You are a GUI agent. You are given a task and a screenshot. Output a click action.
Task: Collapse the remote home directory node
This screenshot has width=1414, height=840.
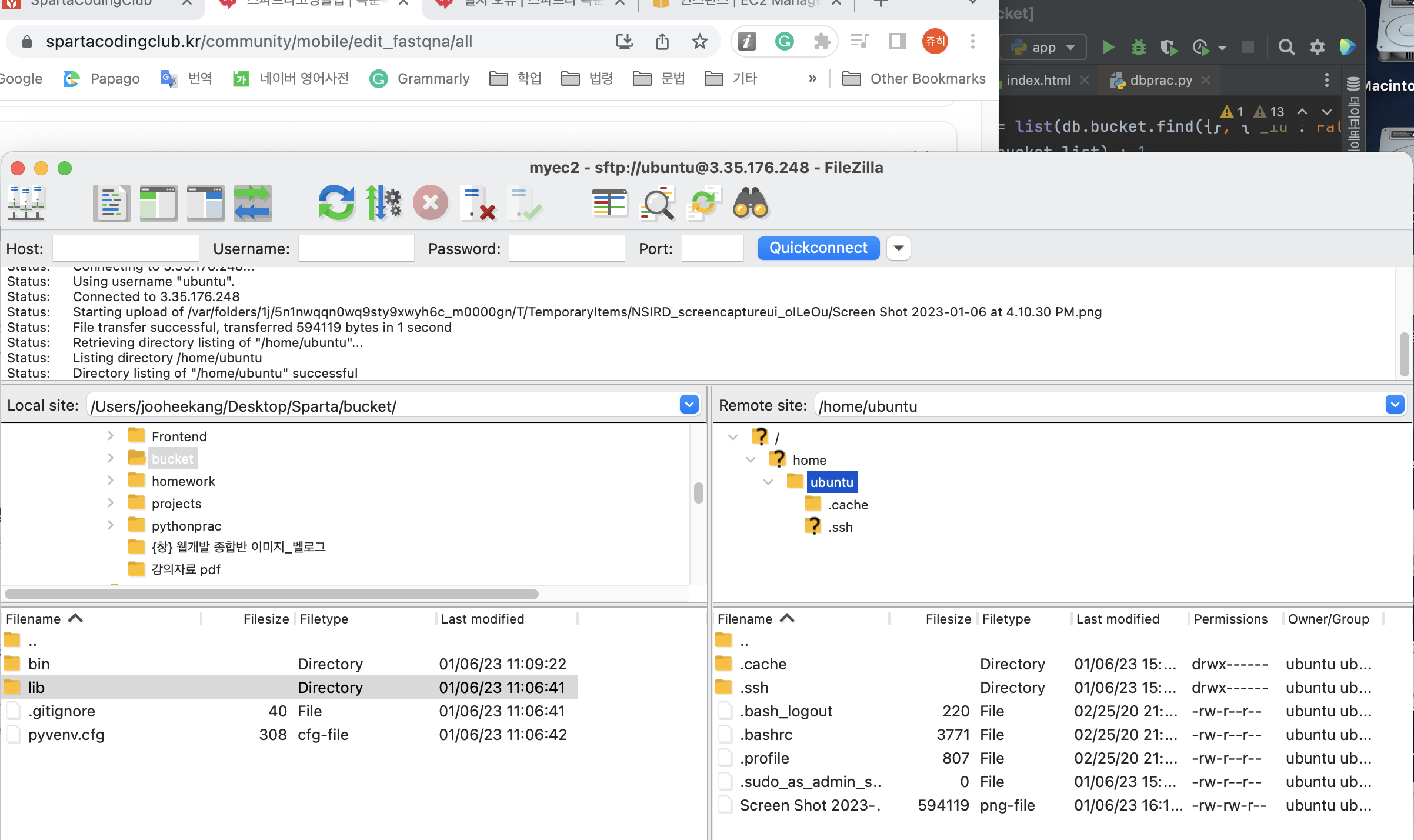750,459
